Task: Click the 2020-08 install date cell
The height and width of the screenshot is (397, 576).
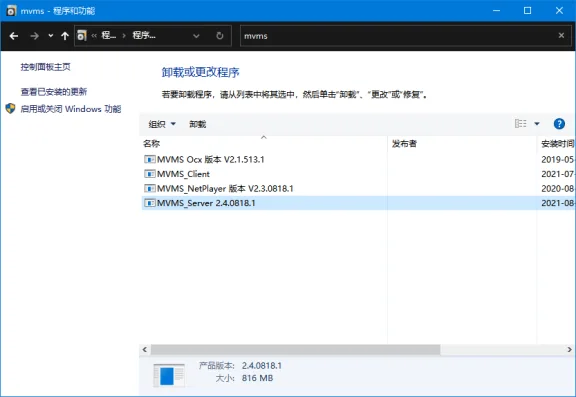Action: click(557, 188)
